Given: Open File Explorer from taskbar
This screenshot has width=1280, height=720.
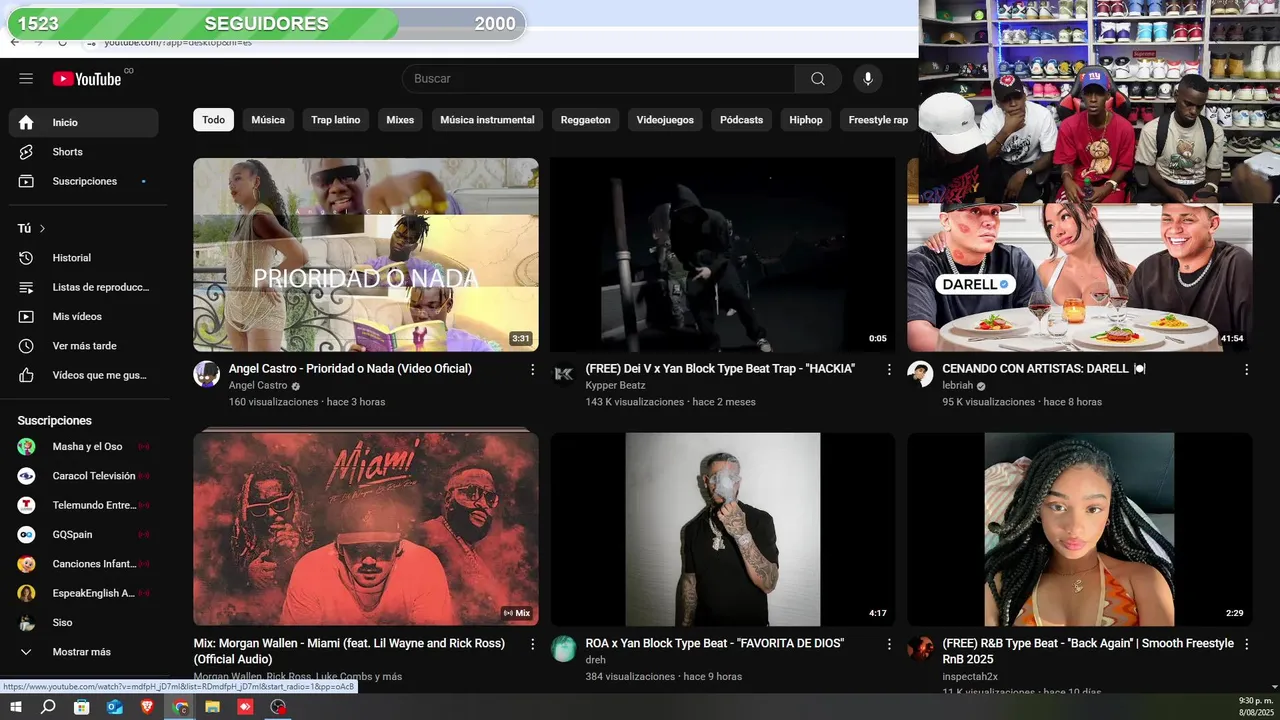Looking at the screenshot, I should [x=213, y=707].
